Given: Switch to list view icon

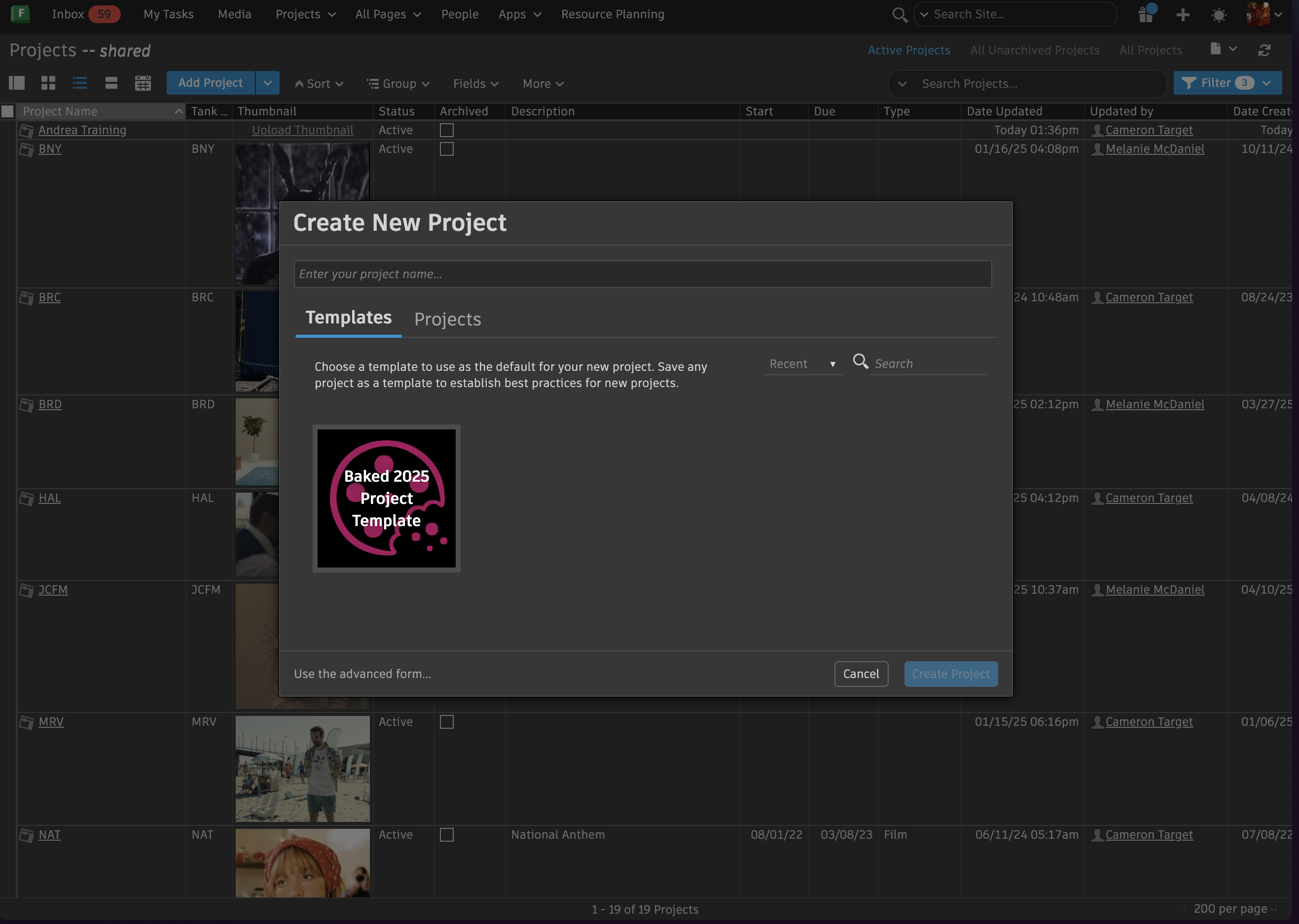Looking at the screenshot, I should tap(80, 83).
